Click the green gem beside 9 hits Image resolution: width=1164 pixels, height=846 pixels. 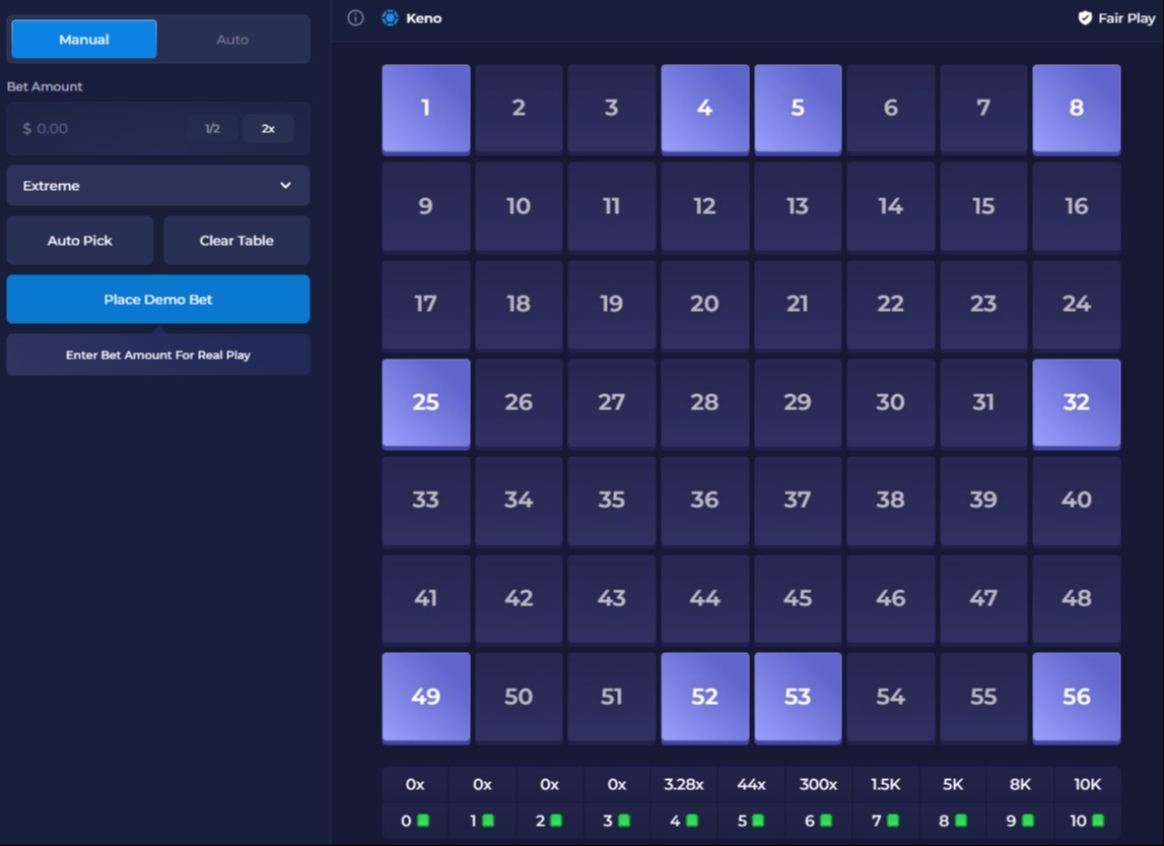click(x=1027, y=821)
